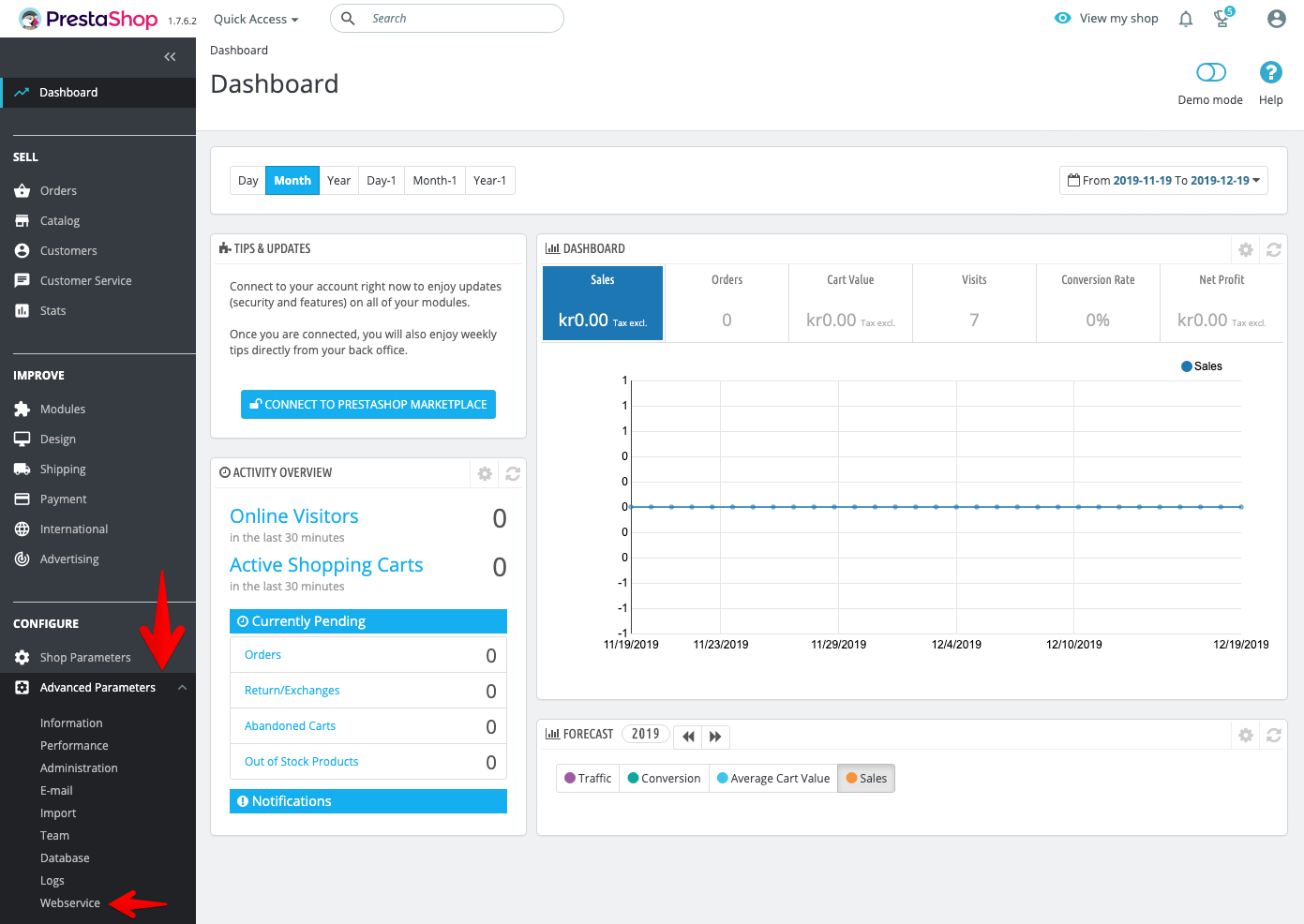The image size is (1304, 924).
Task: Click the search magnifier icon
Action: point(348,19)
